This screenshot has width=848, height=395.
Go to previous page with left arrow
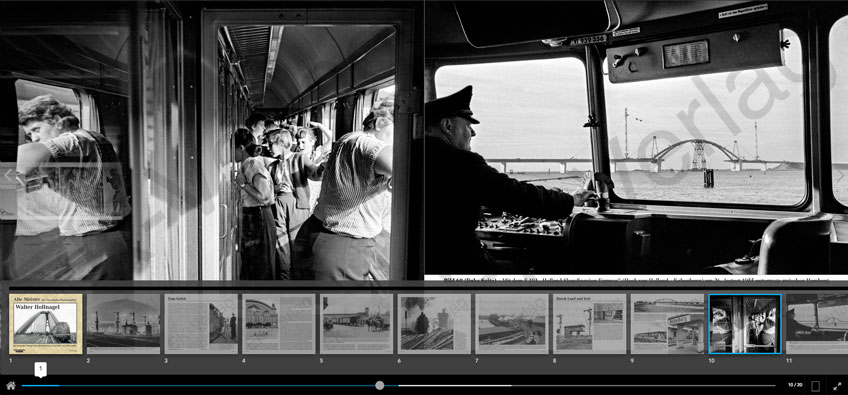pos(8,175)
